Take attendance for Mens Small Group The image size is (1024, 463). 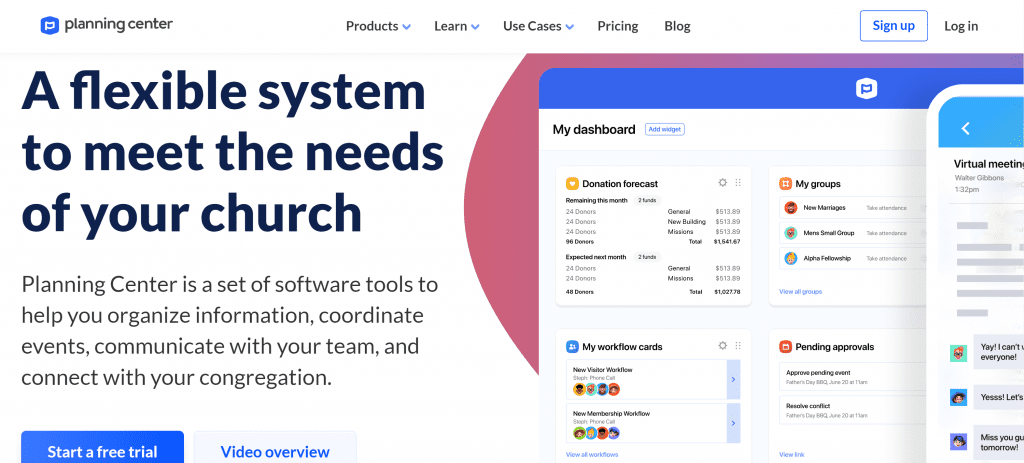click(886, 233)
